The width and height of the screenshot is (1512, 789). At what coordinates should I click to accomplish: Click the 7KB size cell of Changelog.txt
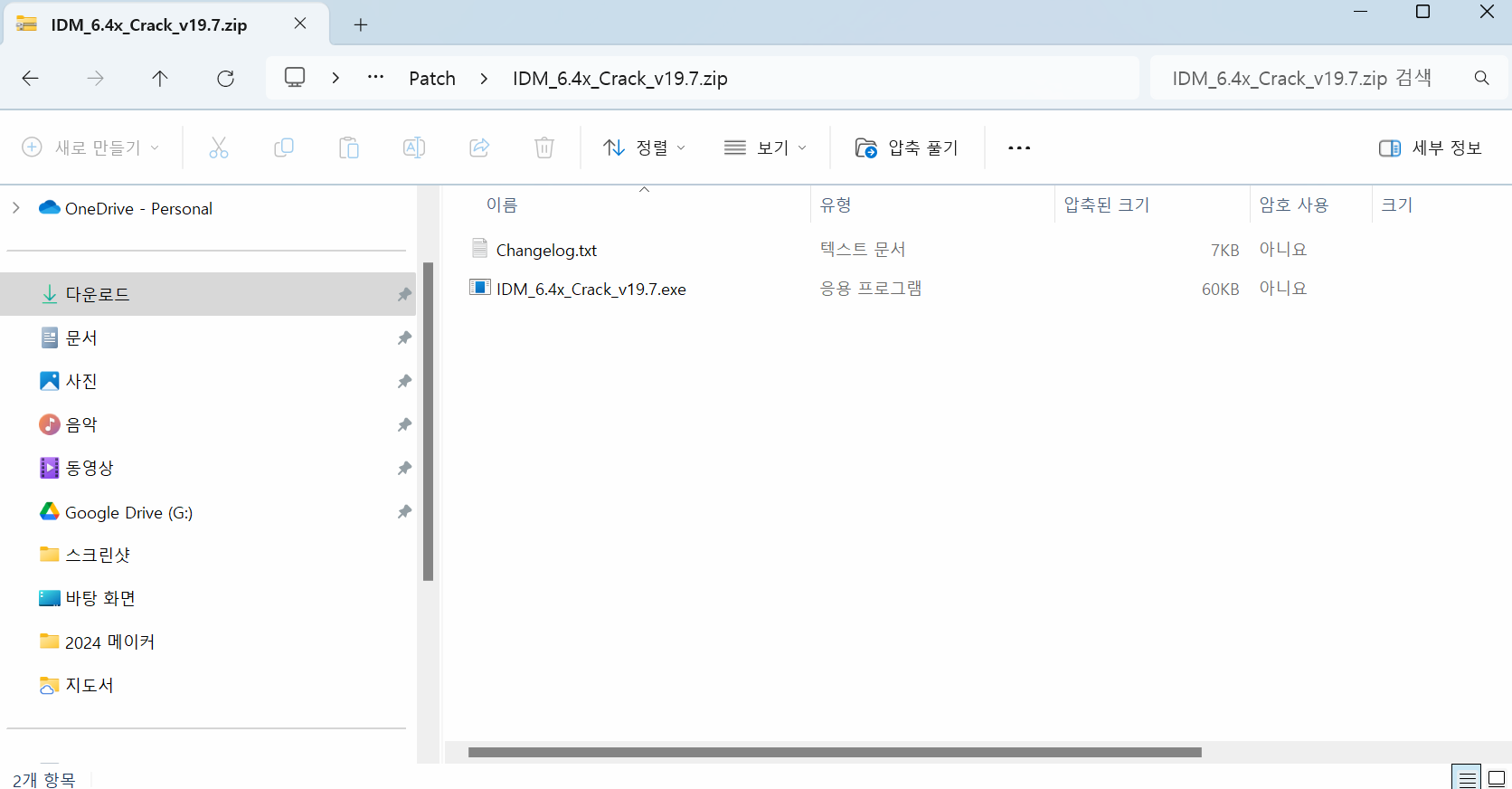[1224, 250]
